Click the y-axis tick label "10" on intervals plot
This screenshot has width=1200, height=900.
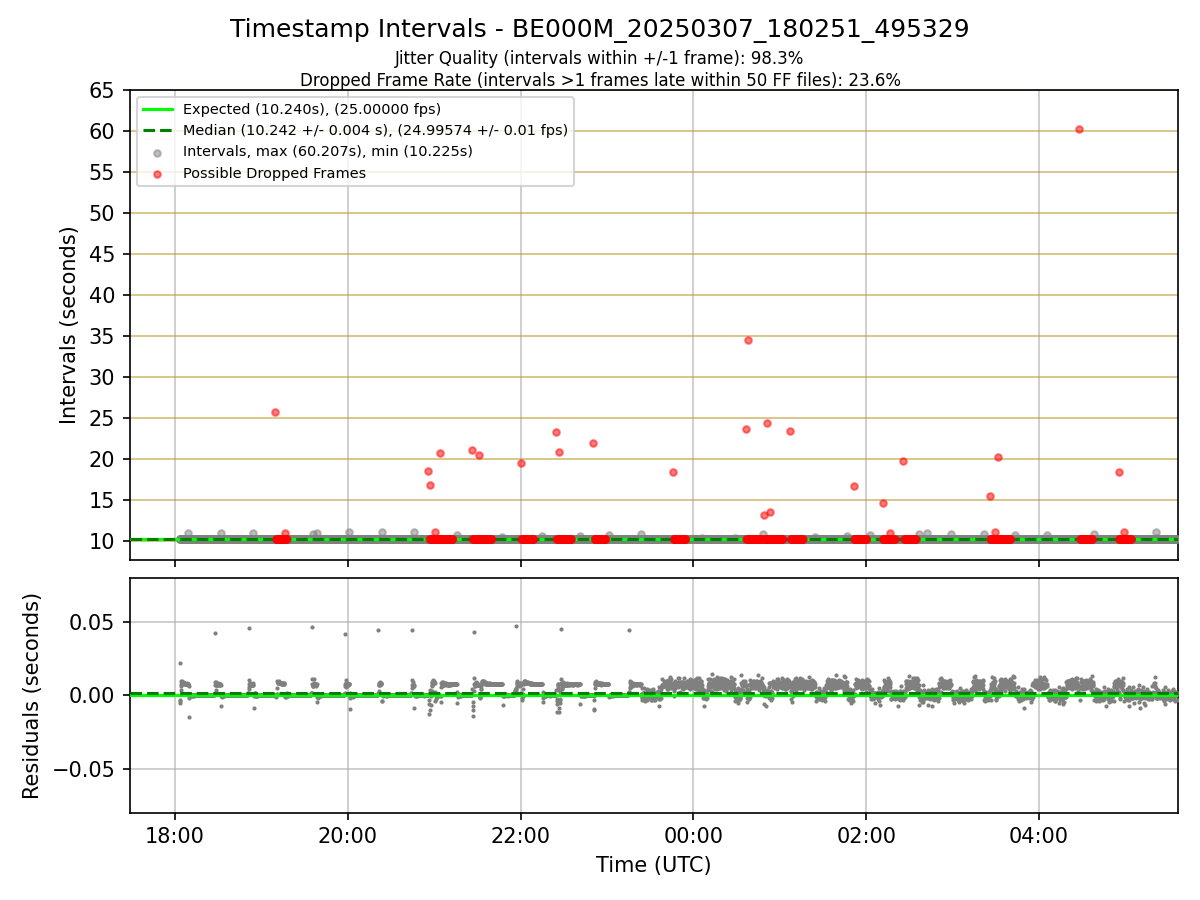103,541
